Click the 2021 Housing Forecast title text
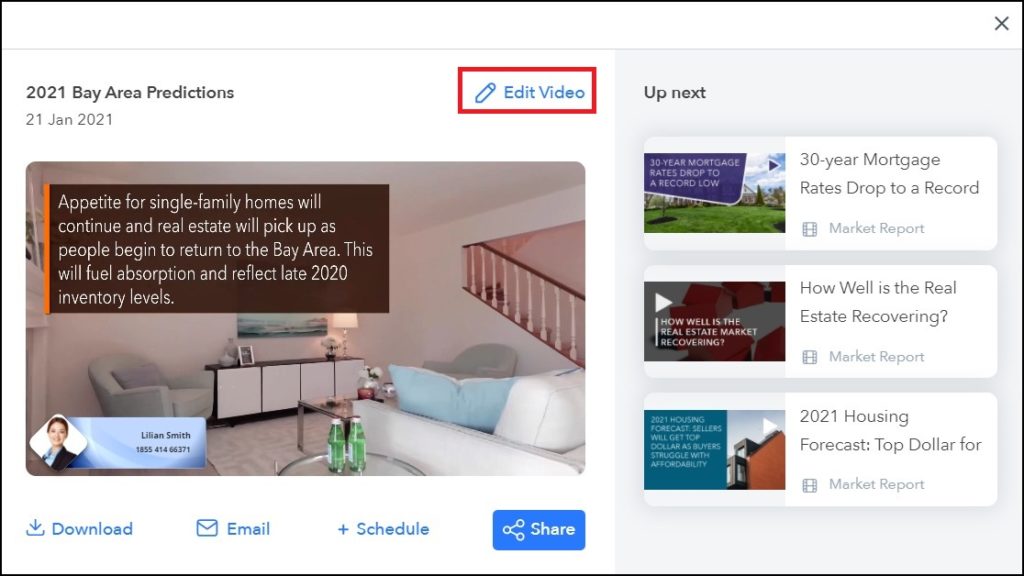Viewport: 1024px width, 576px height. click(x=890, y=430)
